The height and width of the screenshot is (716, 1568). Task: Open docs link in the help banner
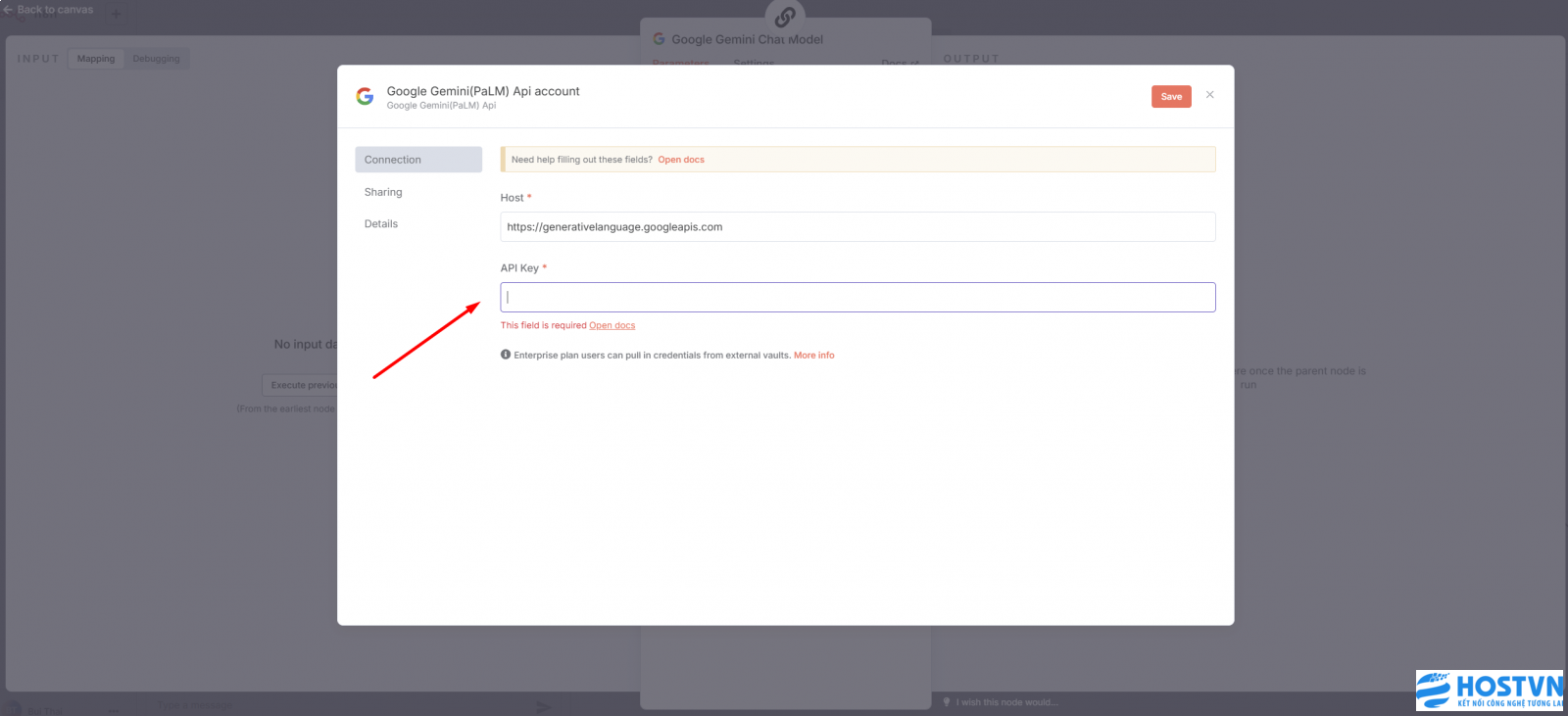[681, 160]
